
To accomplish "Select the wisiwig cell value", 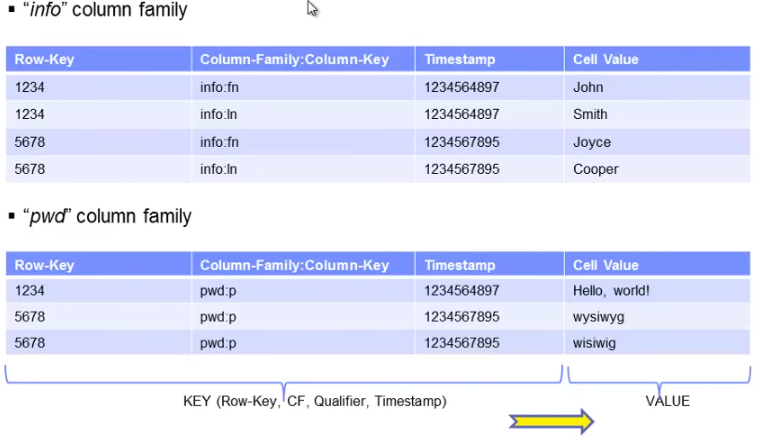I will (x=594, y=343).
